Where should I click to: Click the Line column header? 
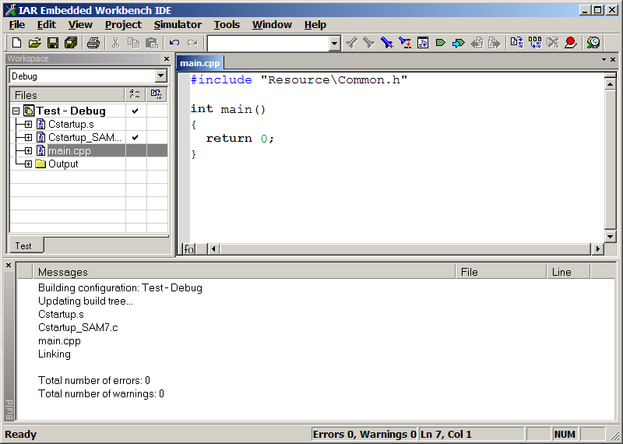(x=568, y=272)
